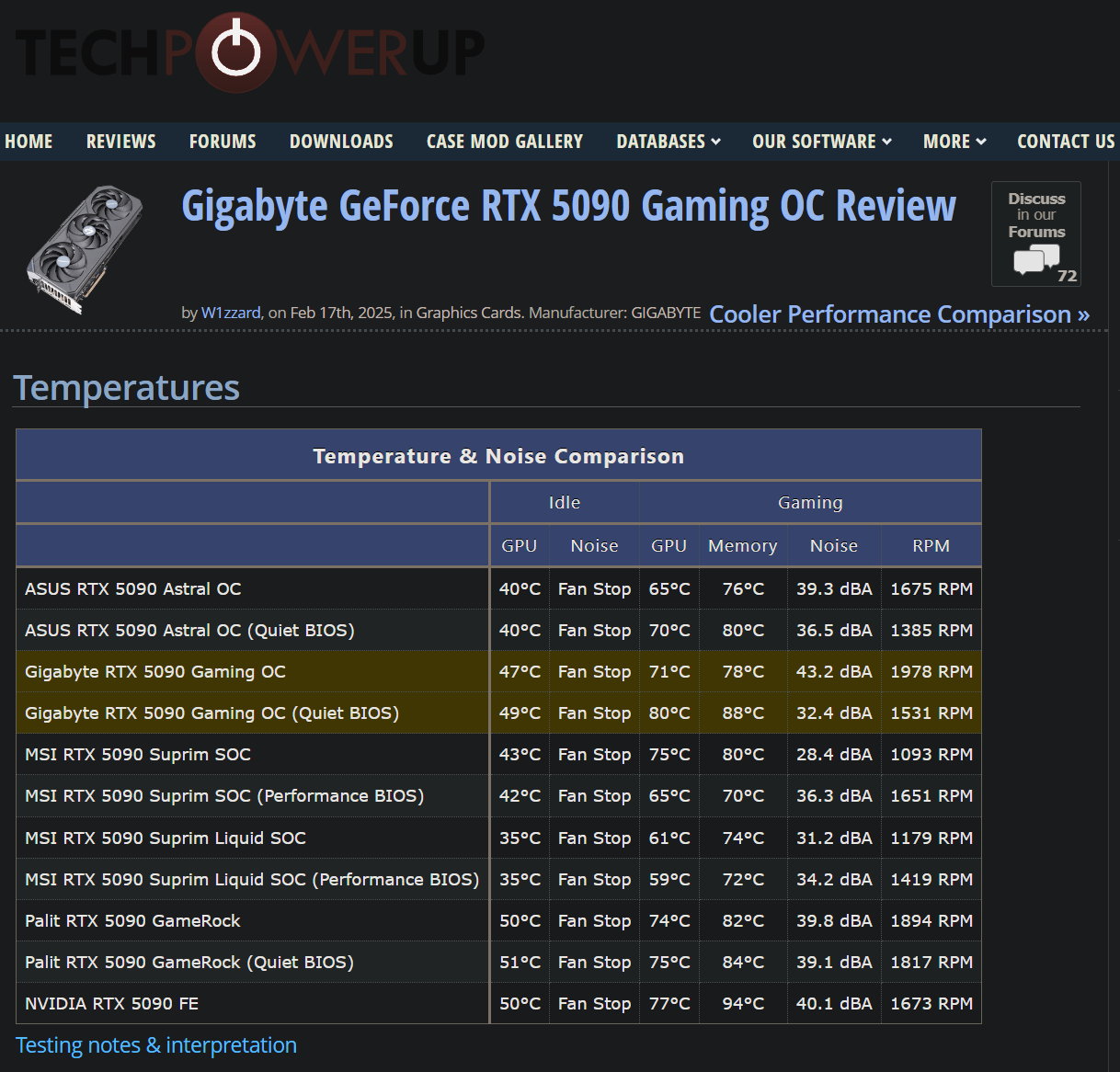This screenshot has height=1072, width=1120.
Task: Click the 1894 RPM cell
Action: coord(931,920)
